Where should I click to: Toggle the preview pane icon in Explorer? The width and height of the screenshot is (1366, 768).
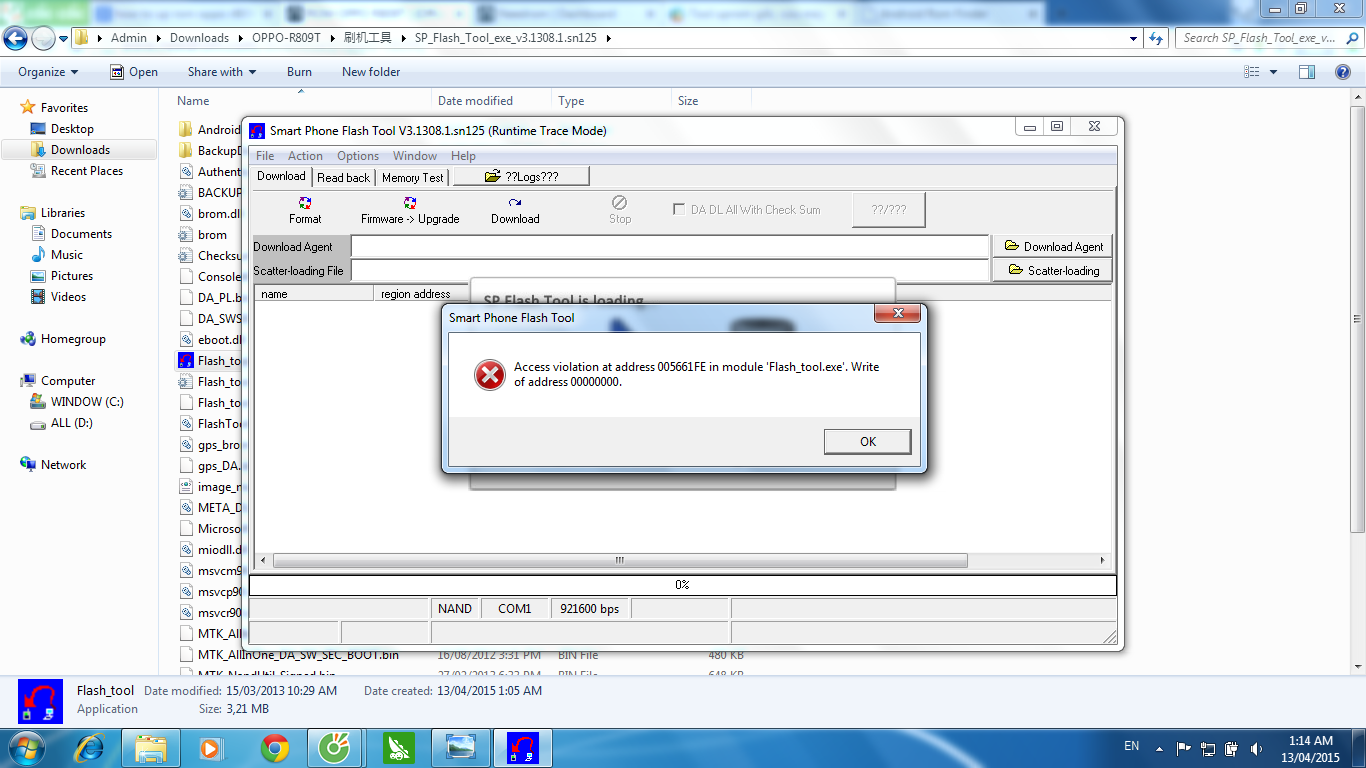[x=1307, y=72]
